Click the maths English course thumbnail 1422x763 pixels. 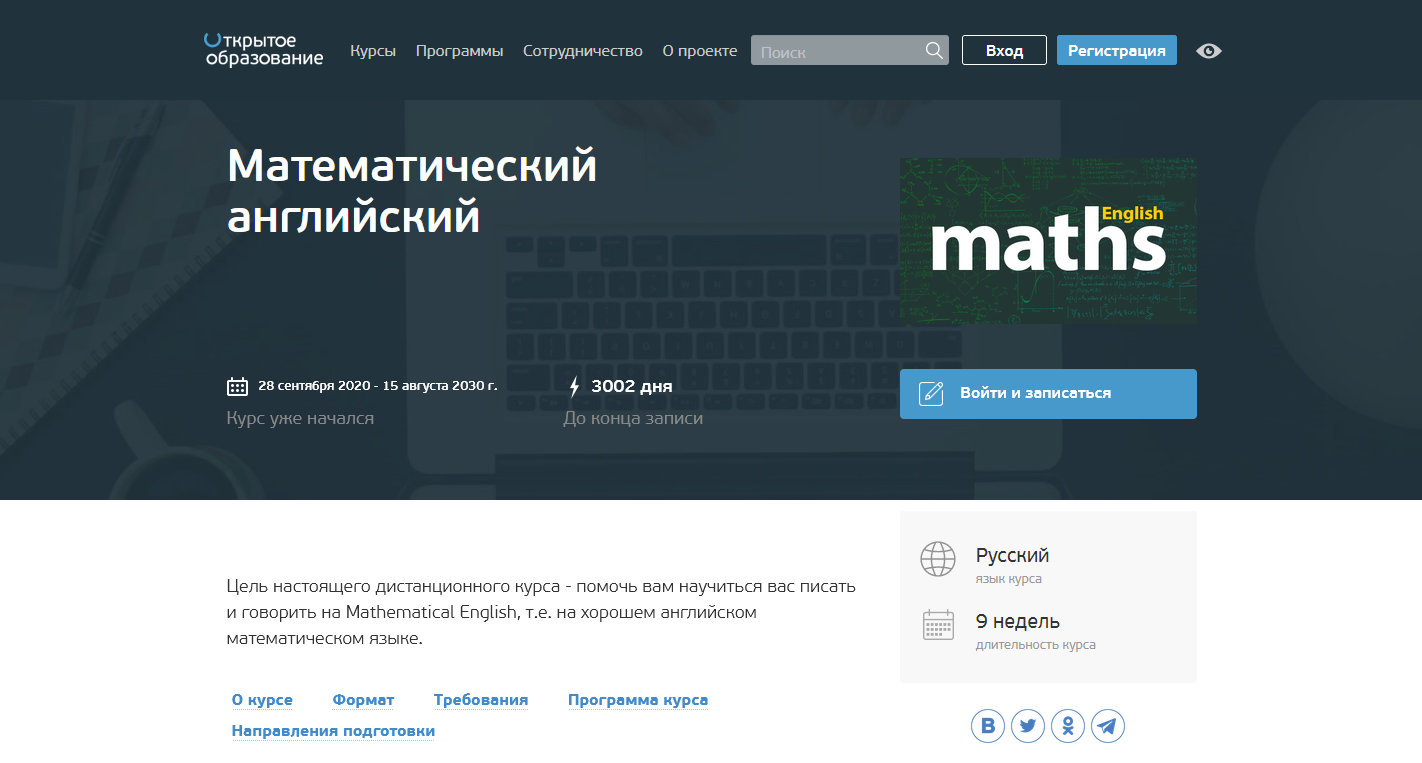click(x=1047, y=240)
